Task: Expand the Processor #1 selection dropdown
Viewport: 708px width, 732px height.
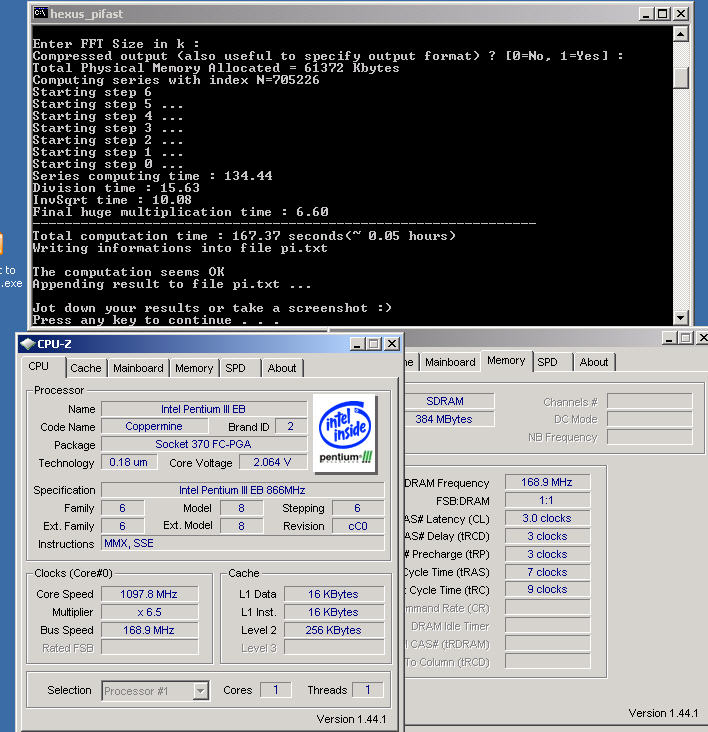Action: [201, 690]
